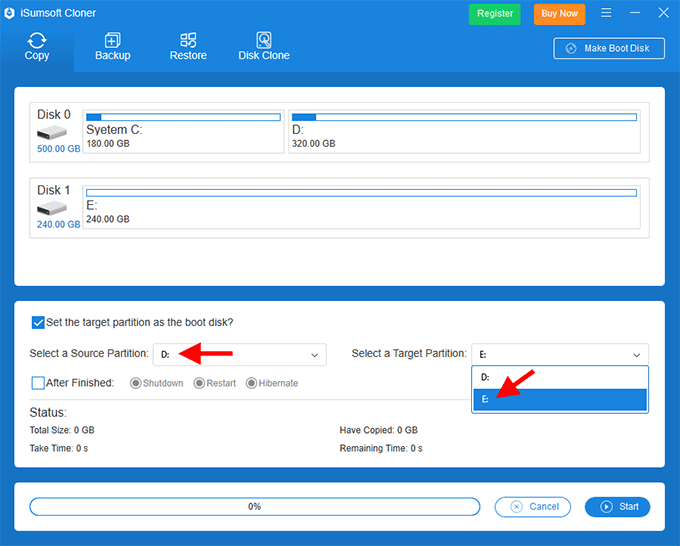Click the Cancel button

pyautogui.click(x=533, y=507)
